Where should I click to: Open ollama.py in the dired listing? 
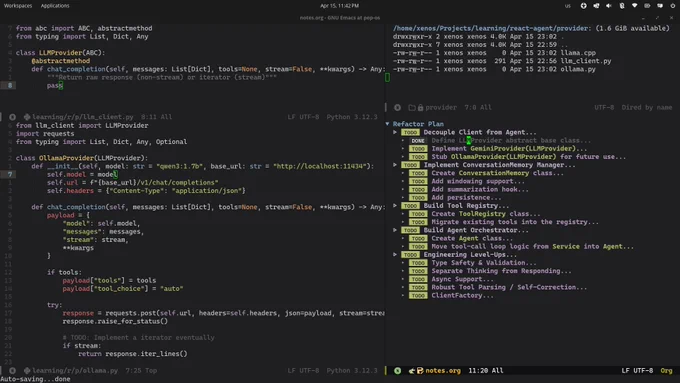click(x=578, y=69)
